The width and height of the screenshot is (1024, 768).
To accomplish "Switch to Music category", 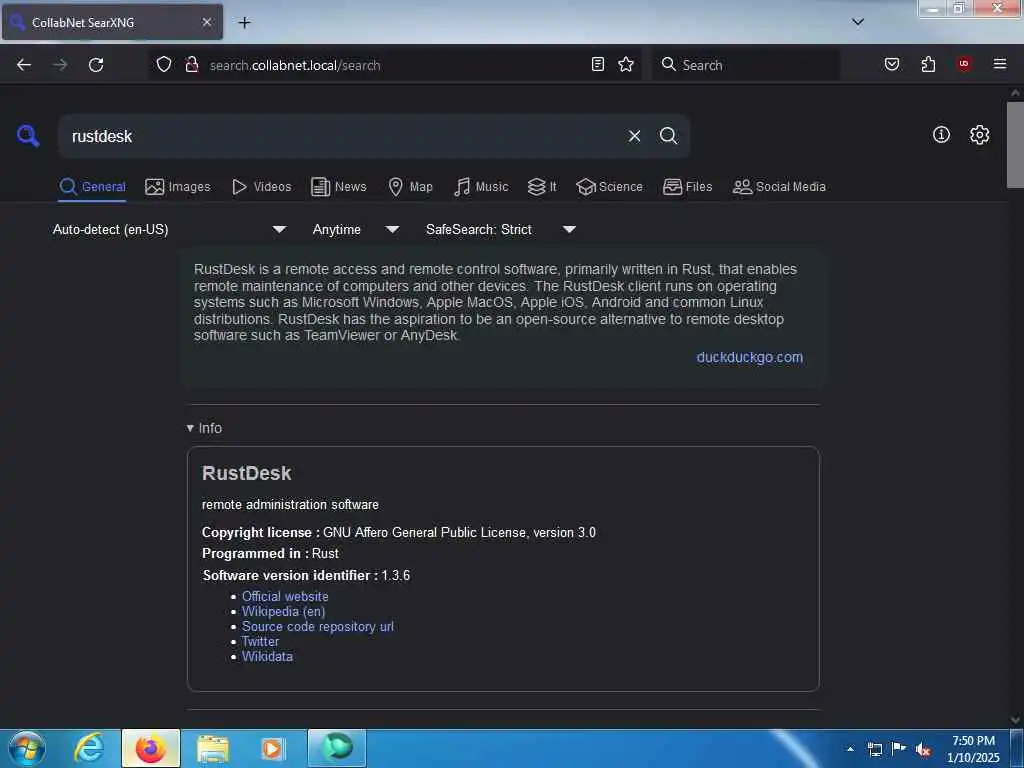I will click(x=481, y=187).
